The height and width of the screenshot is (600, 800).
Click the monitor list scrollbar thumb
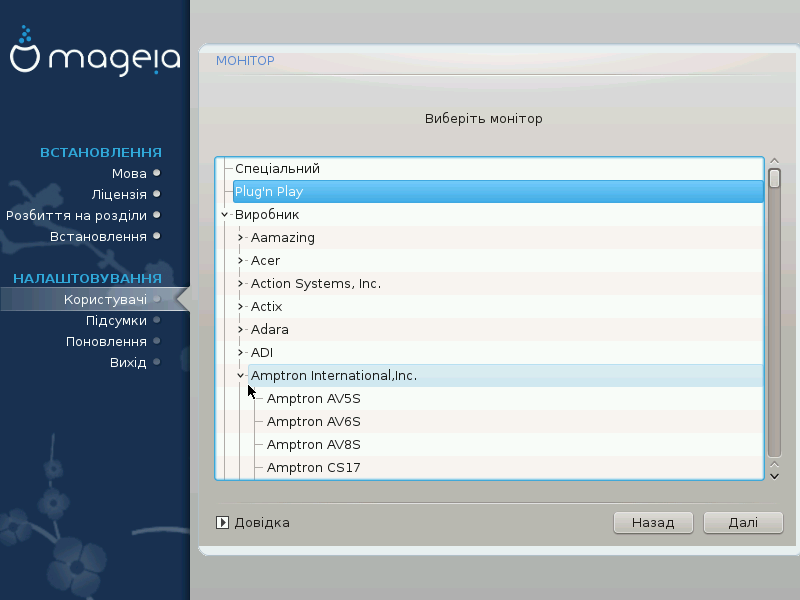coord(774,179)
